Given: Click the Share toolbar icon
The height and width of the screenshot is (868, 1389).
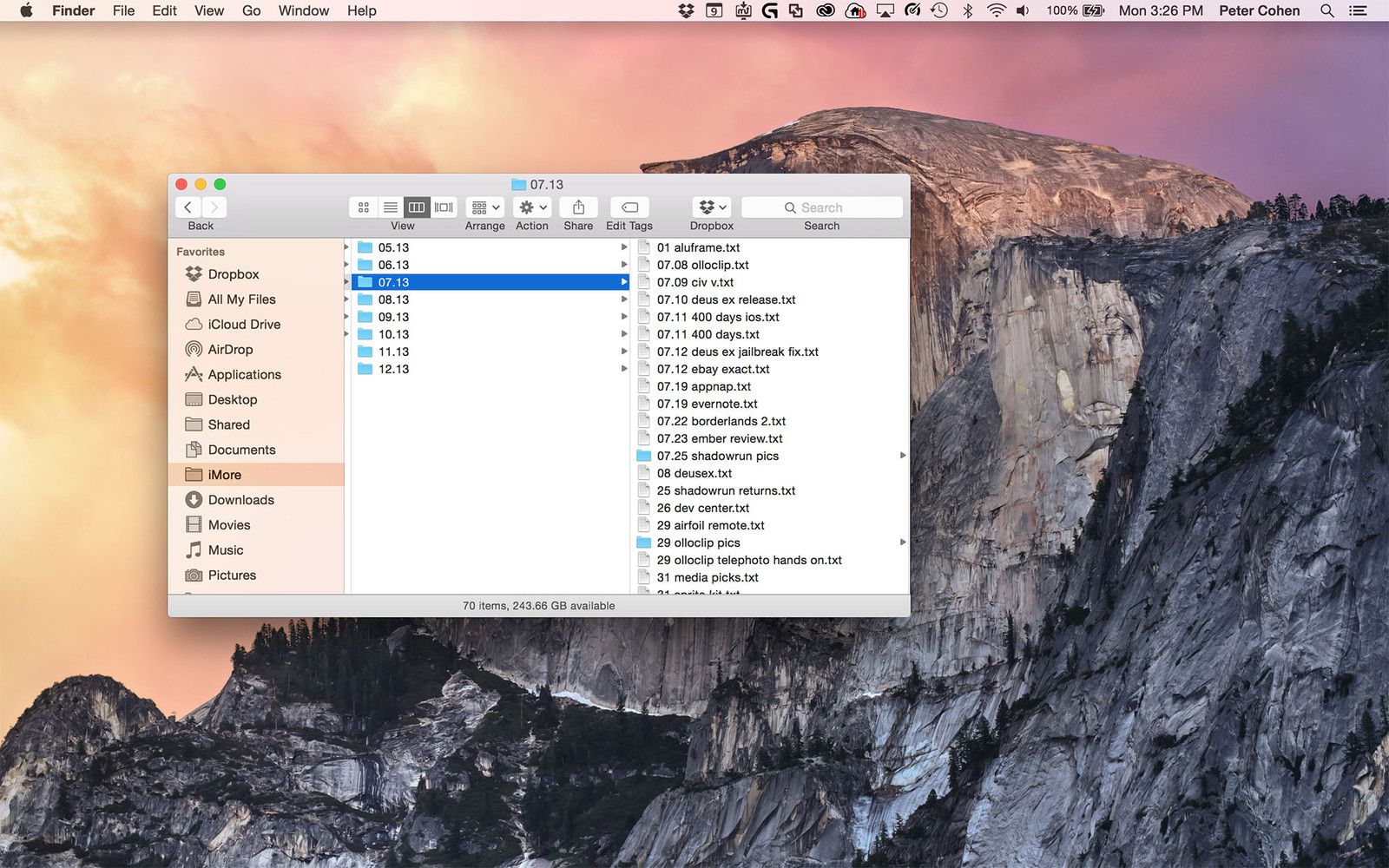Looking at the screenshot, I should pyautogui.click(x=578, y=207).
